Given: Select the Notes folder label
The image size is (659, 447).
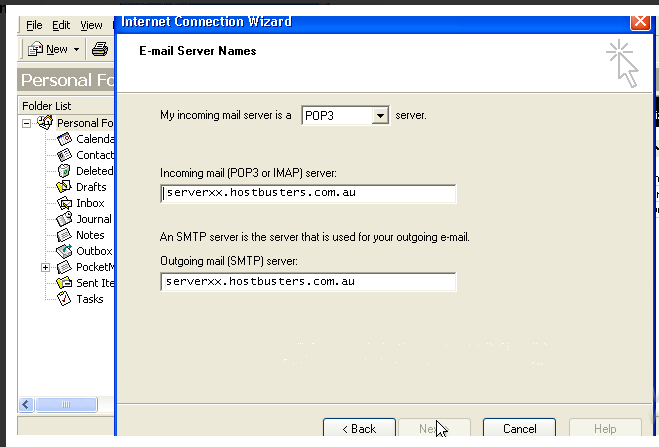Looking at the screenshot, I should (x=90, y=235).
